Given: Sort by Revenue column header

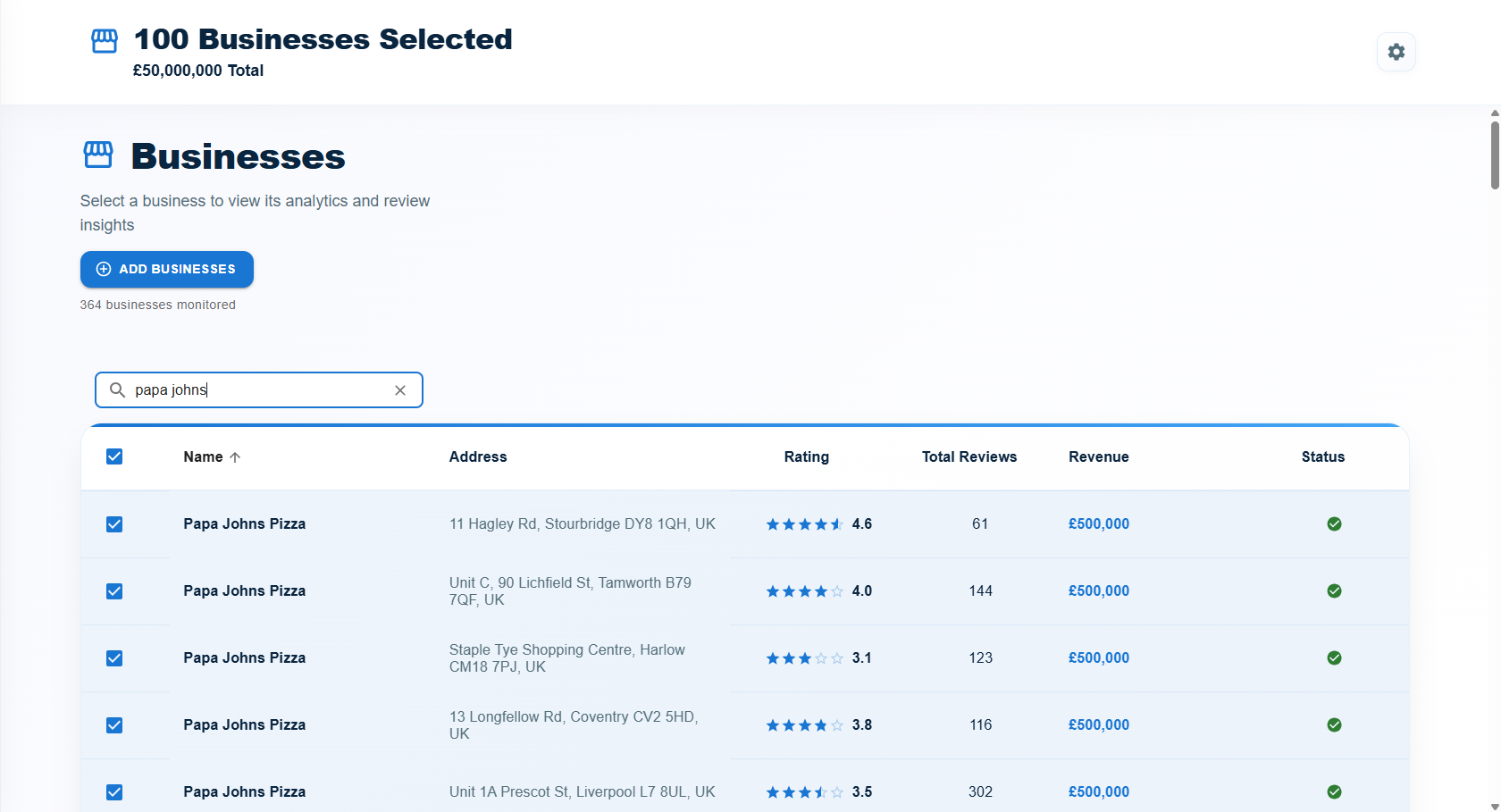Looking at the screenshot, I should coord(1099,457).
